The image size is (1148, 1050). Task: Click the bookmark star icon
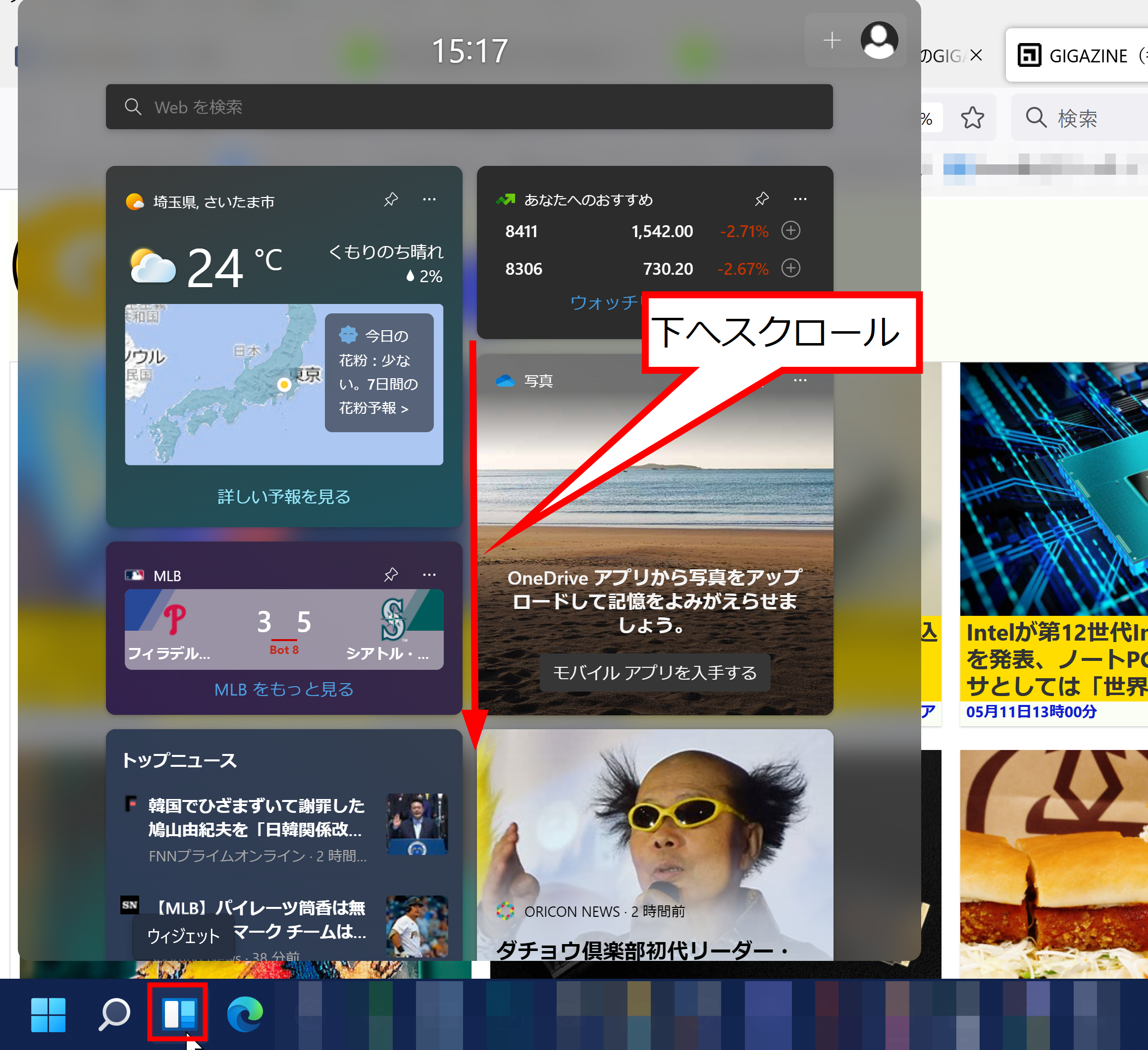(972, 118)
